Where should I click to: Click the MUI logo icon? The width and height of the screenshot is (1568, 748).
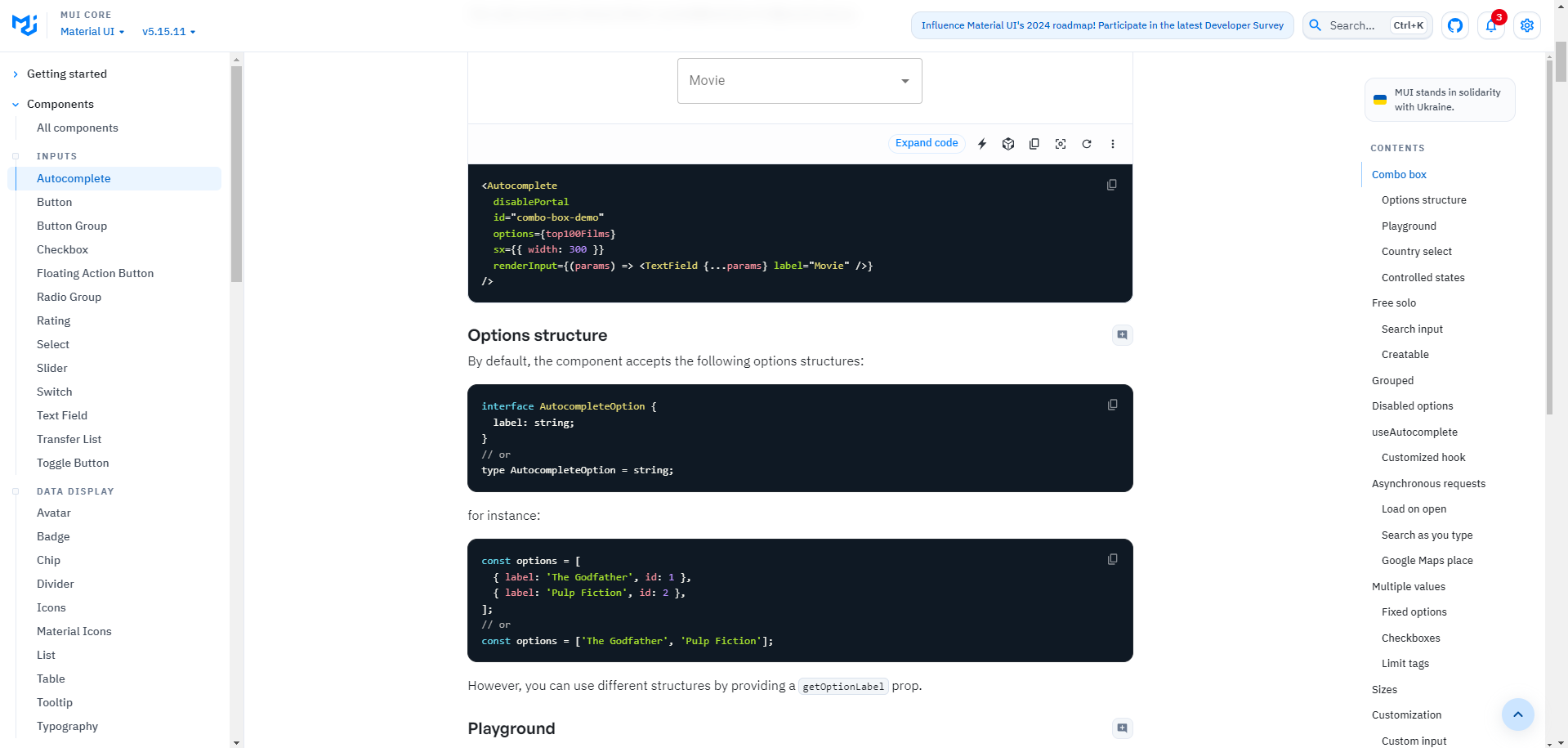click(25, 25)
